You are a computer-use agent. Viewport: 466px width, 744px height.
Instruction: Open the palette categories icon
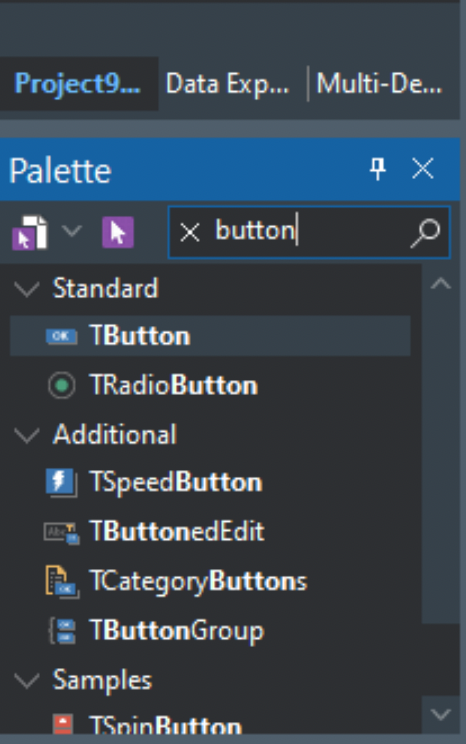click(x=30, y=232)
